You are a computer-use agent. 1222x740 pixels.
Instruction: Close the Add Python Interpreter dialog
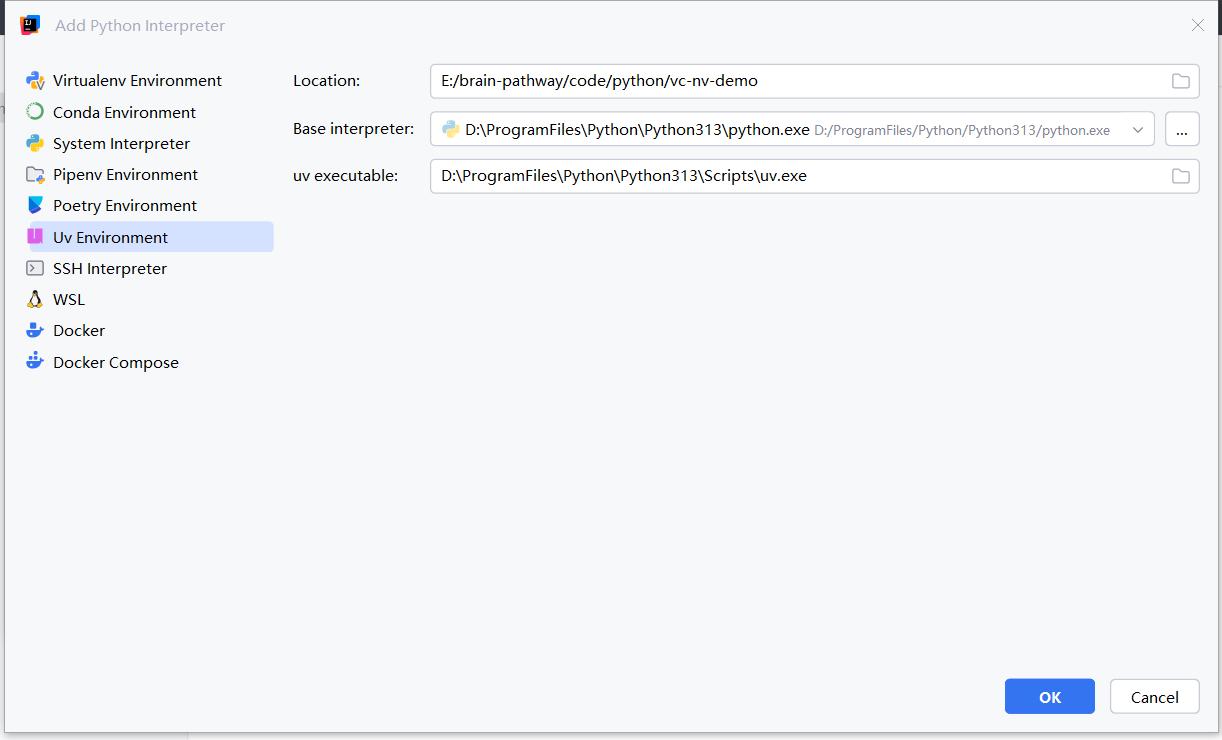[x=1198, y=25]
